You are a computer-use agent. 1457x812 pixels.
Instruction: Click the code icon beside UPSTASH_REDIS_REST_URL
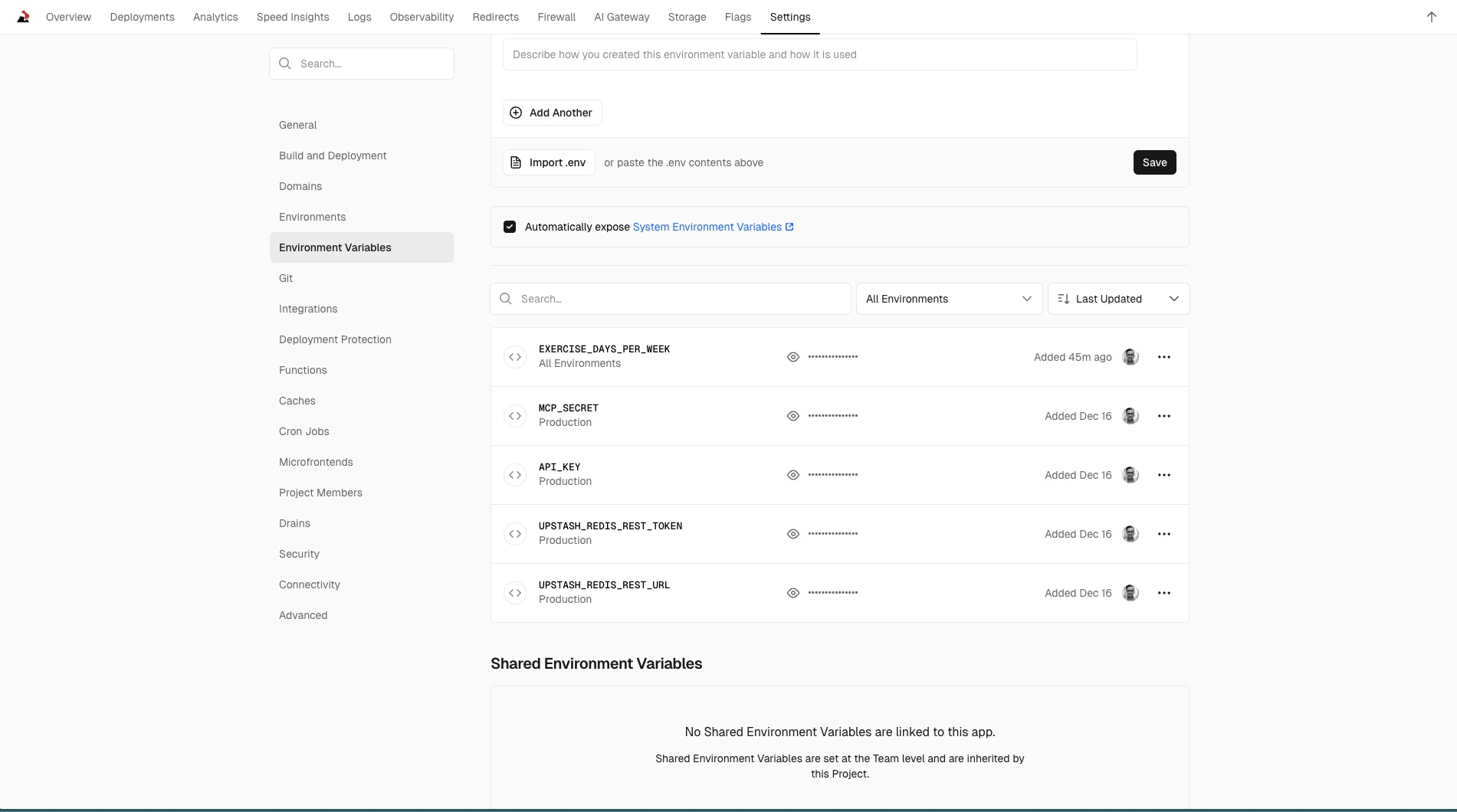tap(515, 593)
